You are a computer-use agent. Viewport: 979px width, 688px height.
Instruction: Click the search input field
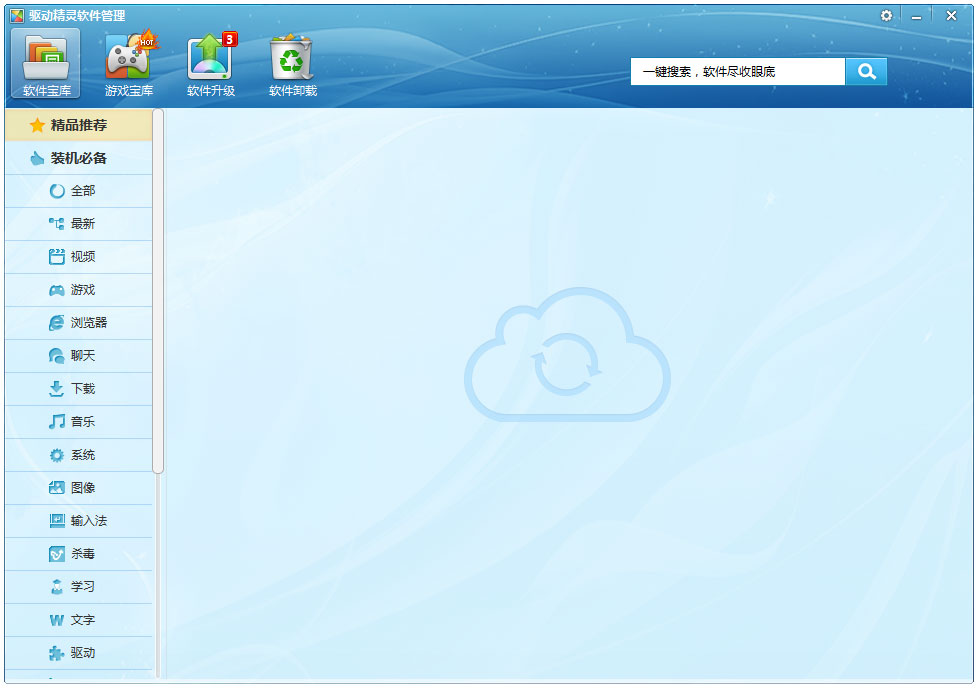coord(737,72)
